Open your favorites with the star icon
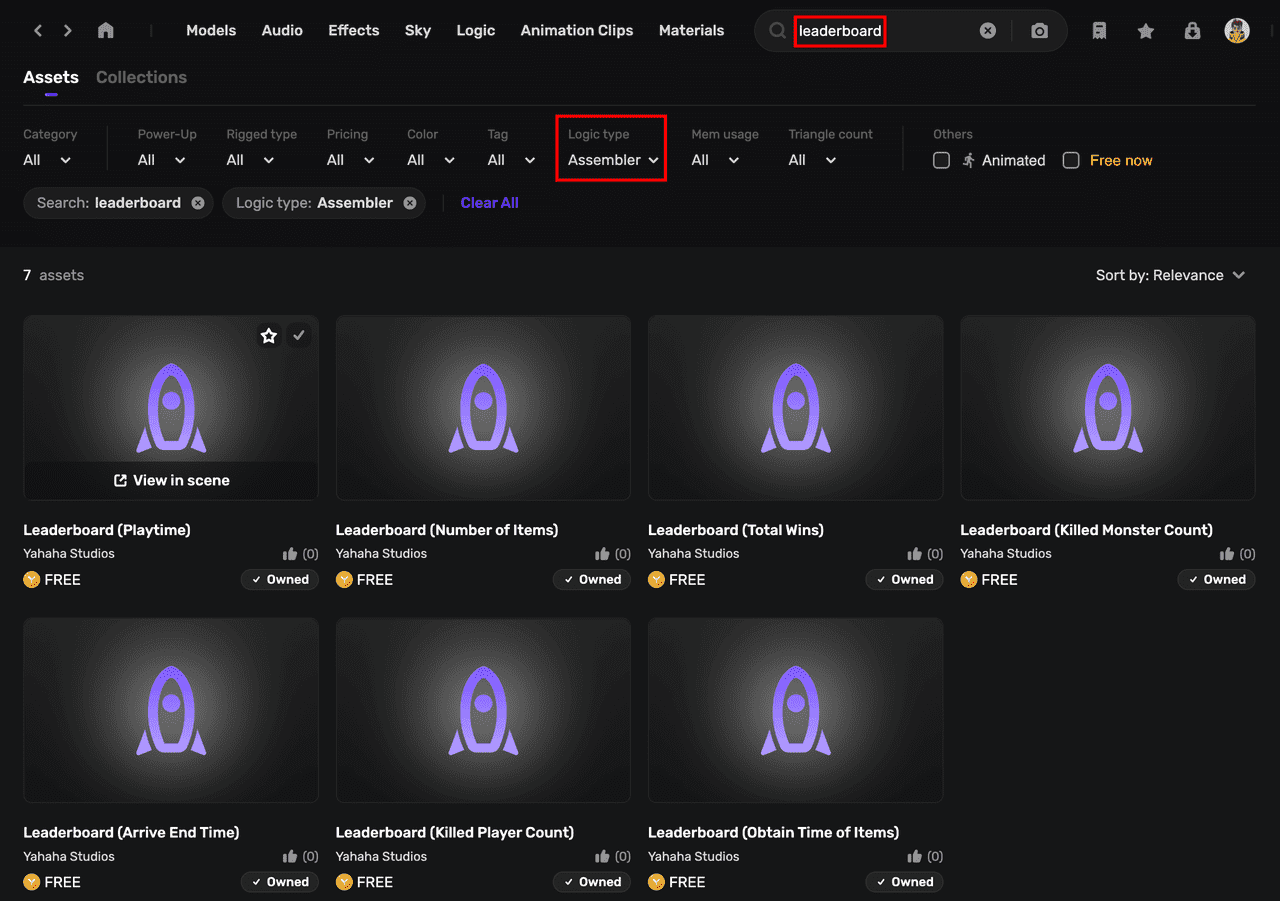The image size is (1280, 901). pyautogui.click(x=1145, y=30)
